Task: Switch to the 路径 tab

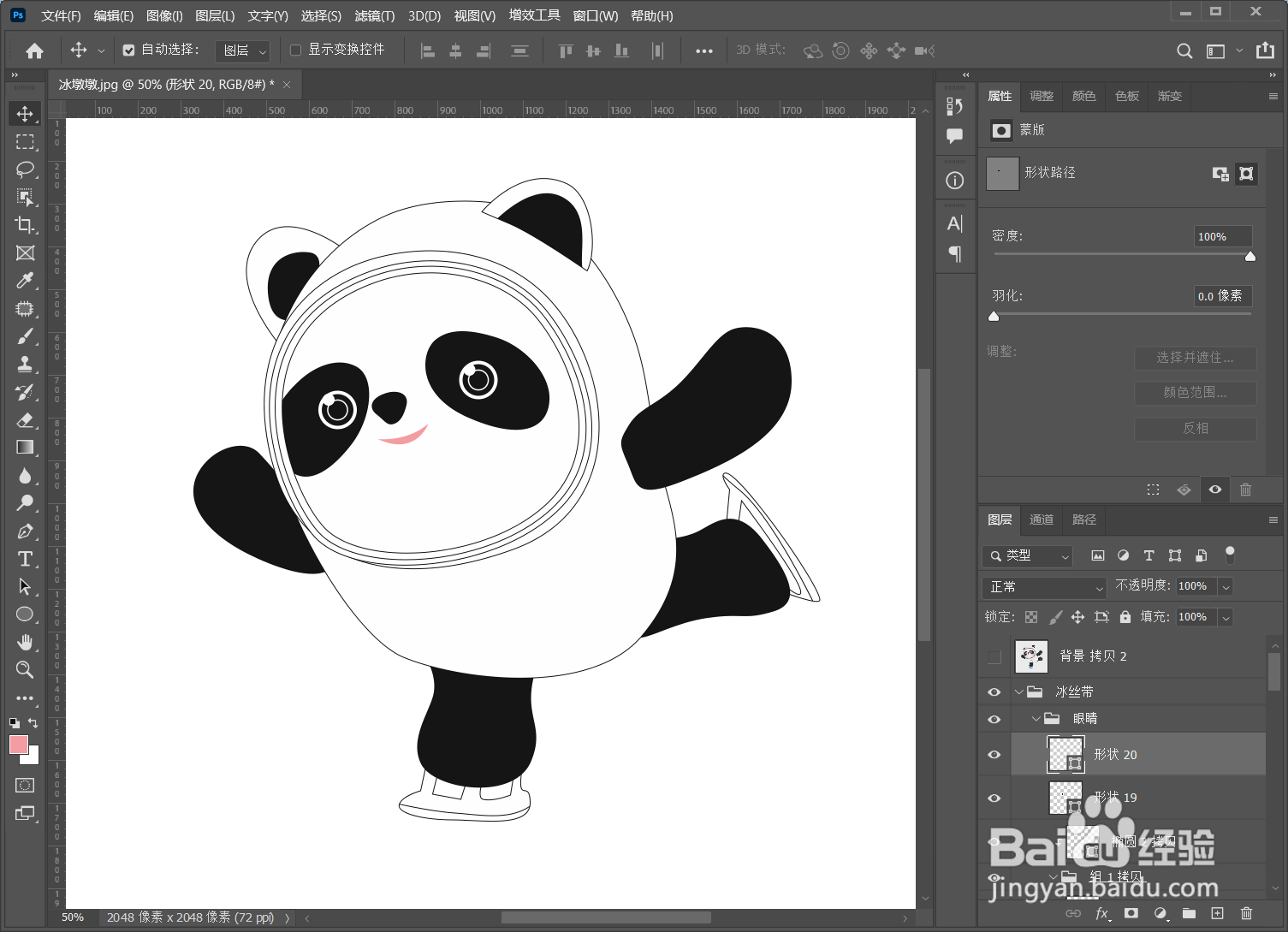Action: point(1084,519)
